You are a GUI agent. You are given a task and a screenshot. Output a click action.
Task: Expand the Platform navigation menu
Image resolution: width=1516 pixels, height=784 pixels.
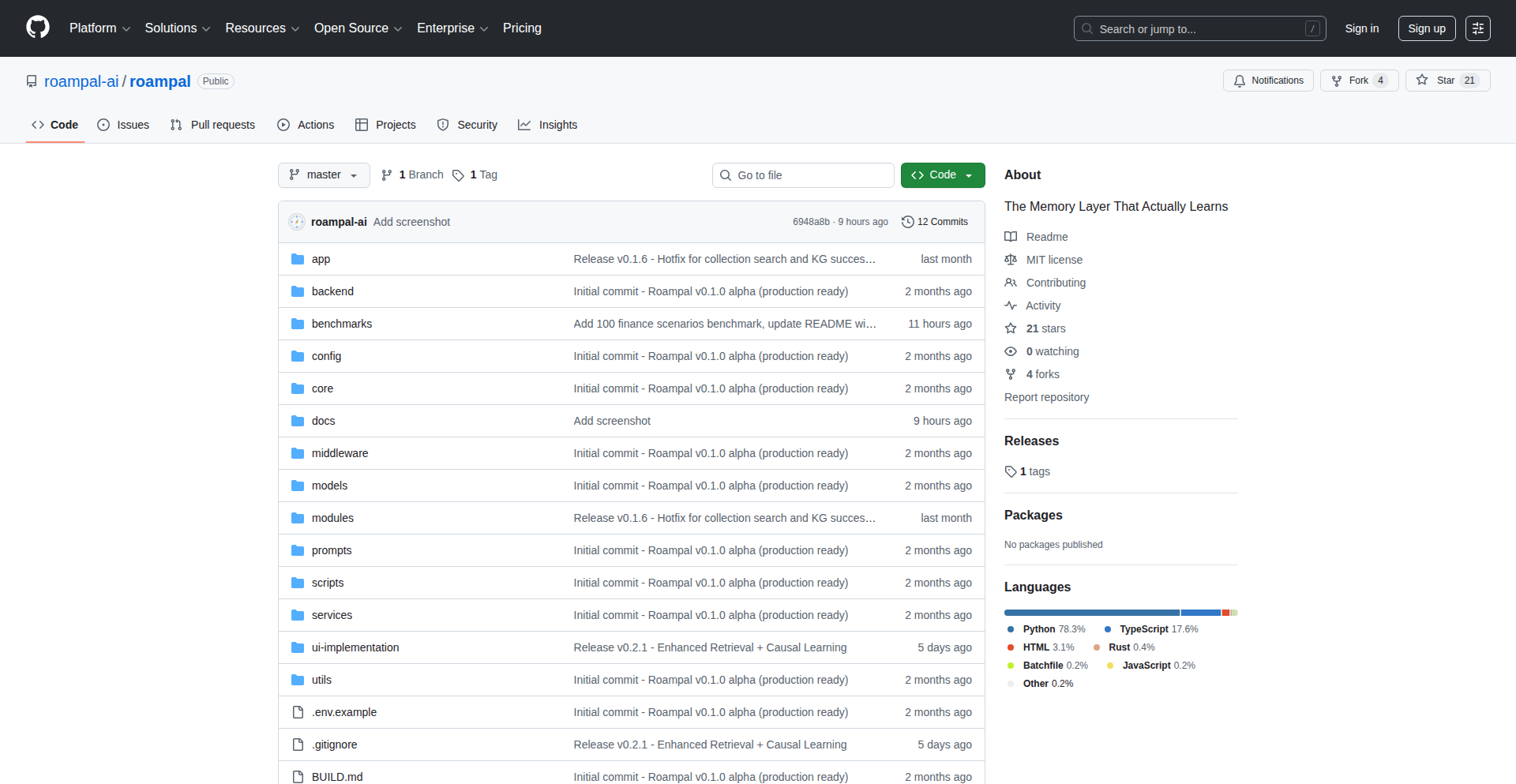coord(99,28)
